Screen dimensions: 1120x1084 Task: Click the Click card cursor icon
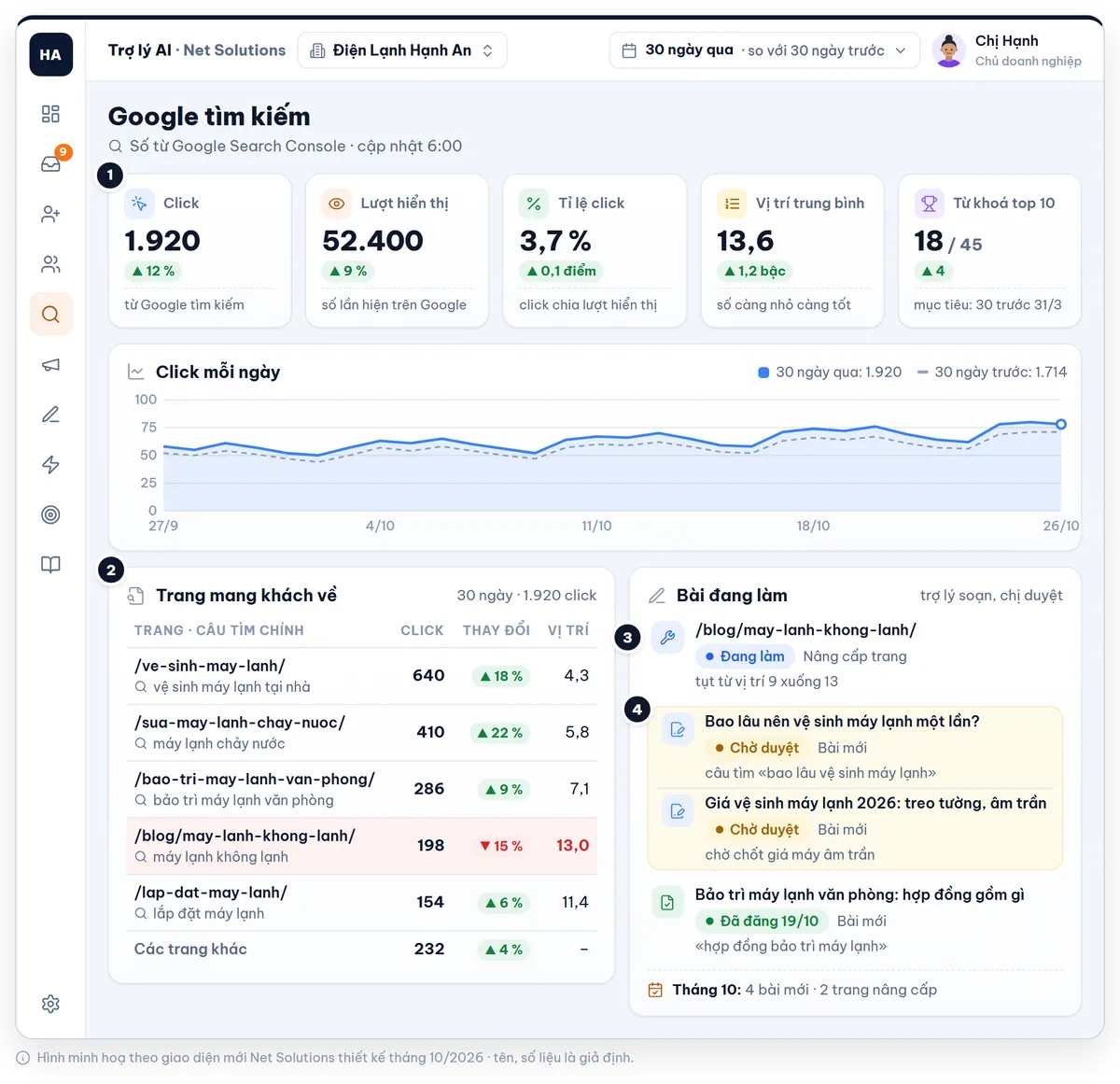pyautogui.click(x=139, y=203)
